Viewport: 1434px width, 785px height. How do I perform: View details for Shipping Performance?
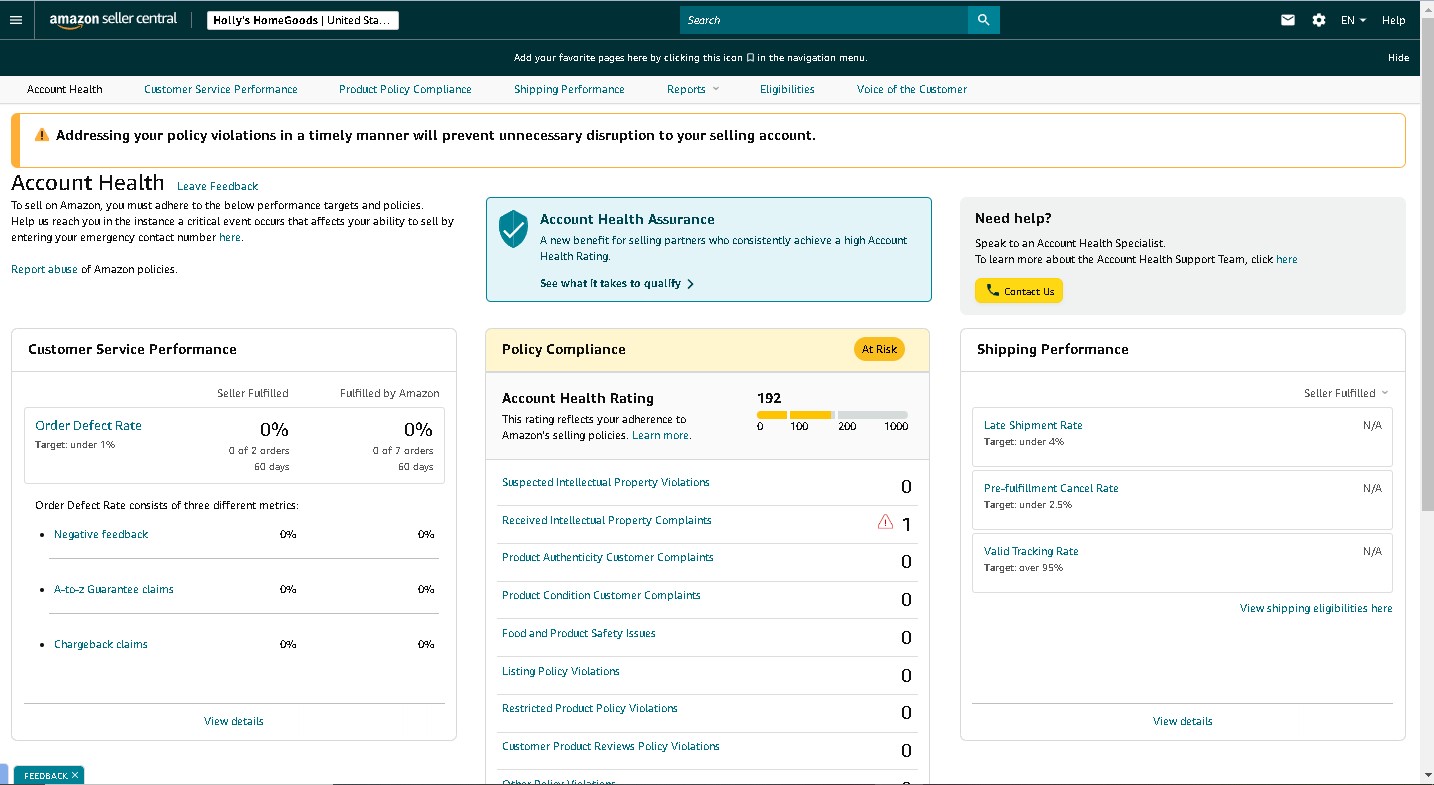tap(1182, 721)
